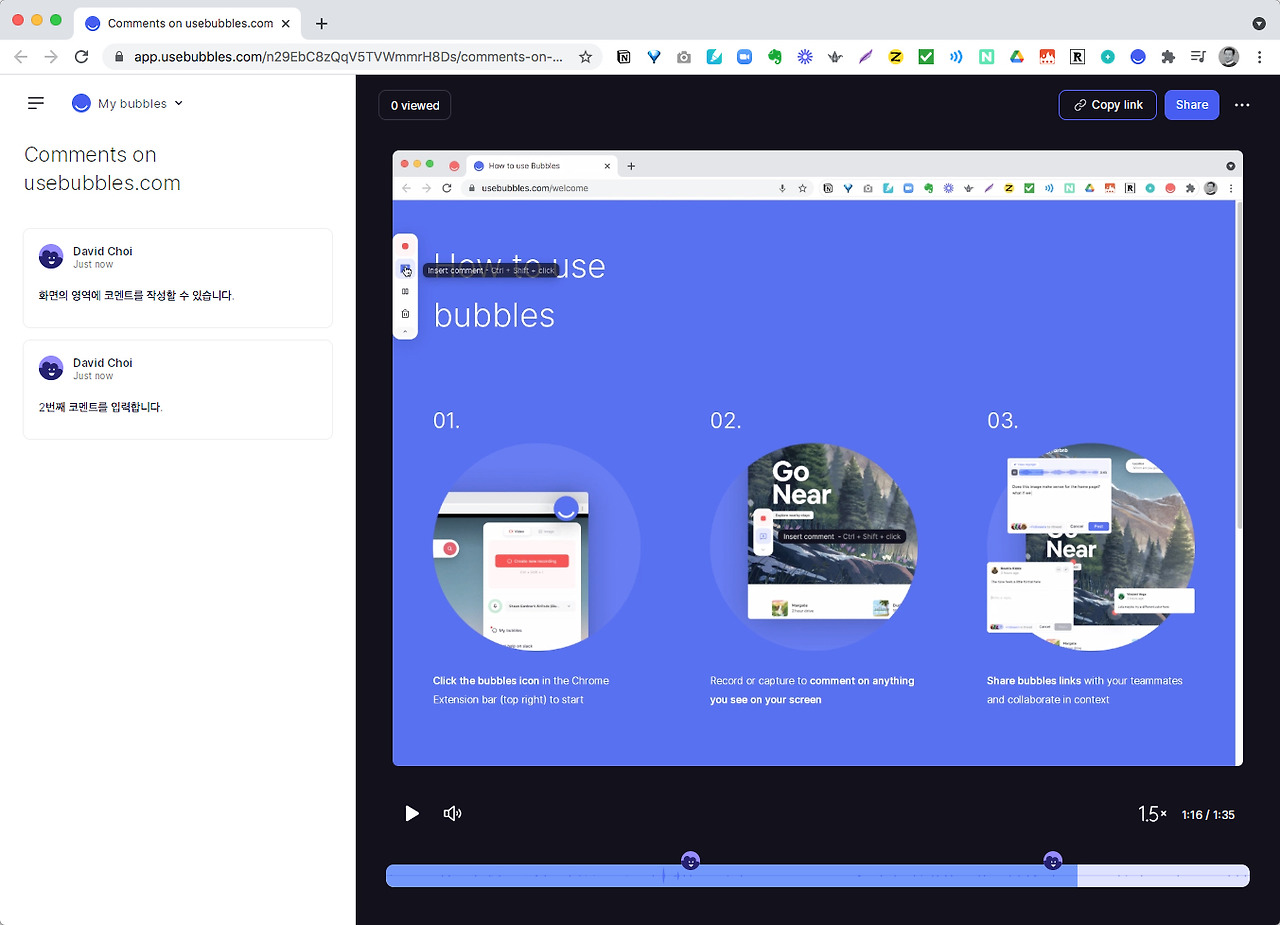Click the avatar on the 화면의 영역에 comment

click(x=51, y=257)
